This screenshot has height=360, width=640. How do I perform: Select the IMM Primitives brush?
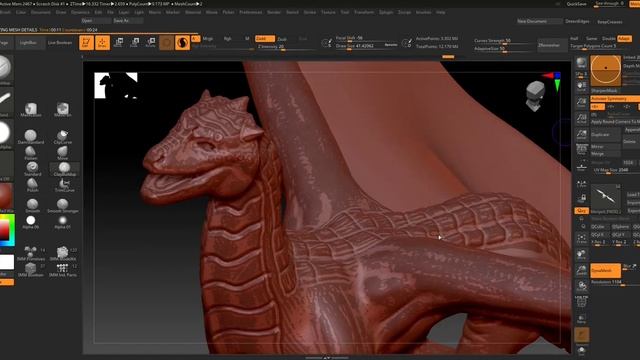[31, 253]
